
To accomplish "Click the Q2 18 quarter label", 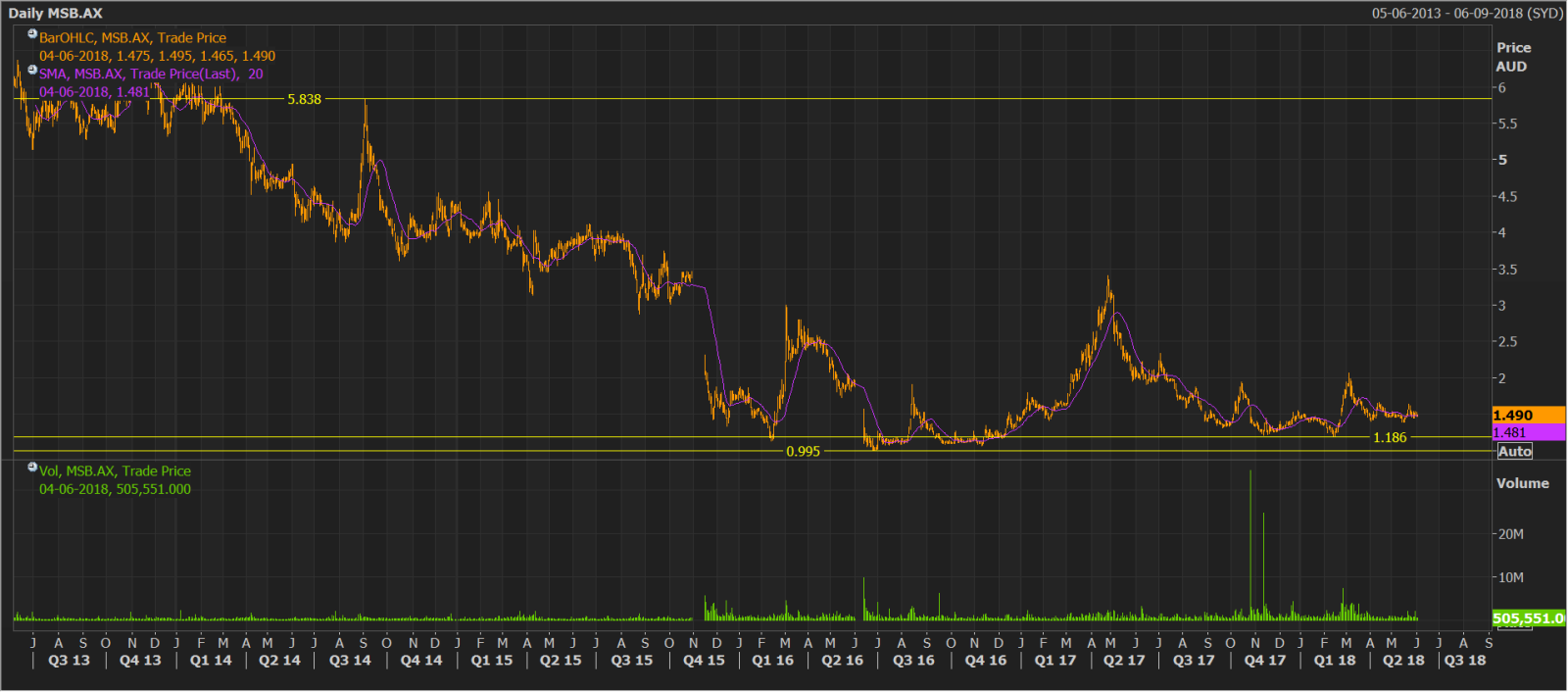I will [1403, 661].
